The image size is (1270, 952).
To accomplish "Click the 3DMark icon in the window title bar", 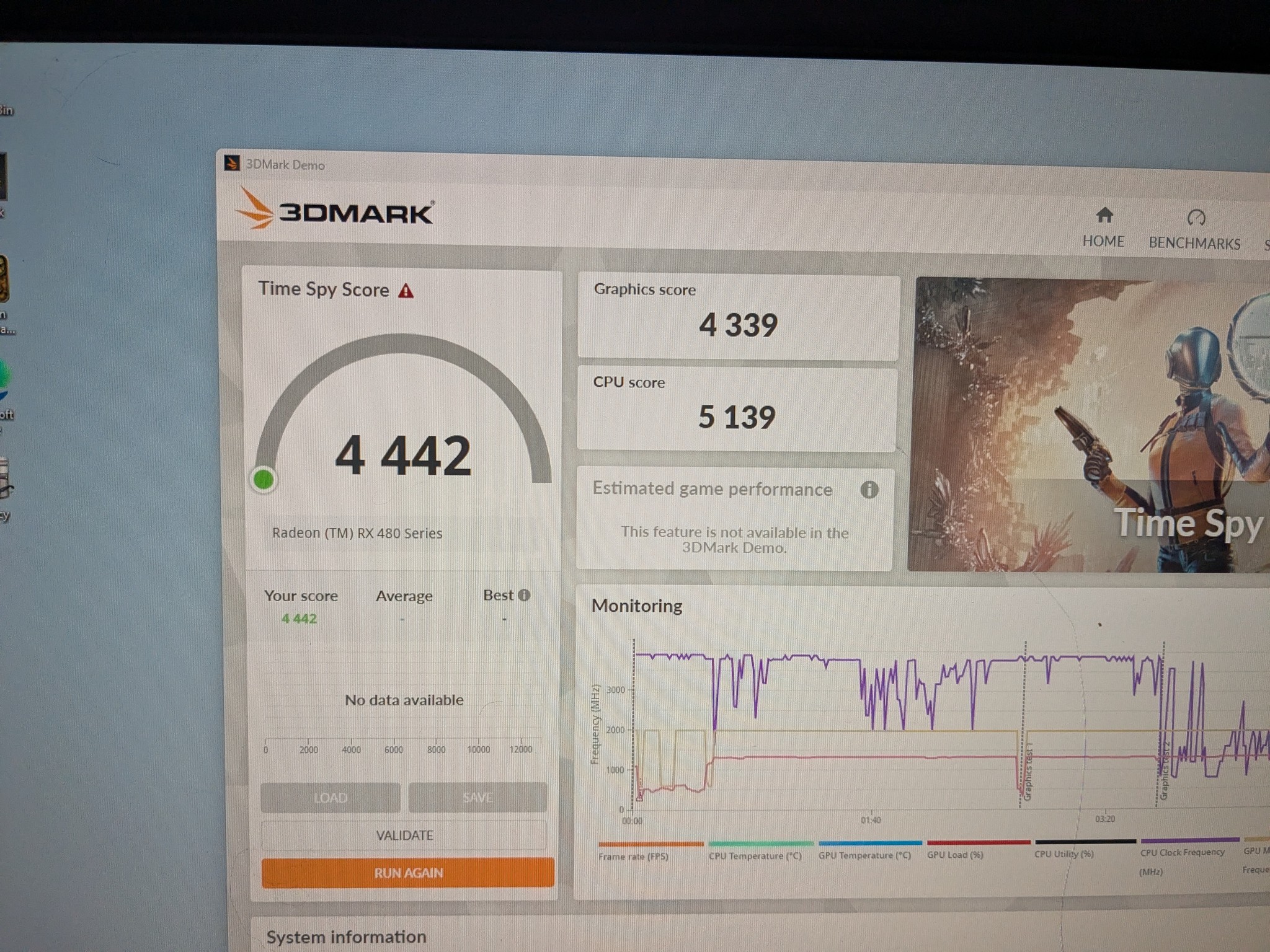I will click(232, 163).
